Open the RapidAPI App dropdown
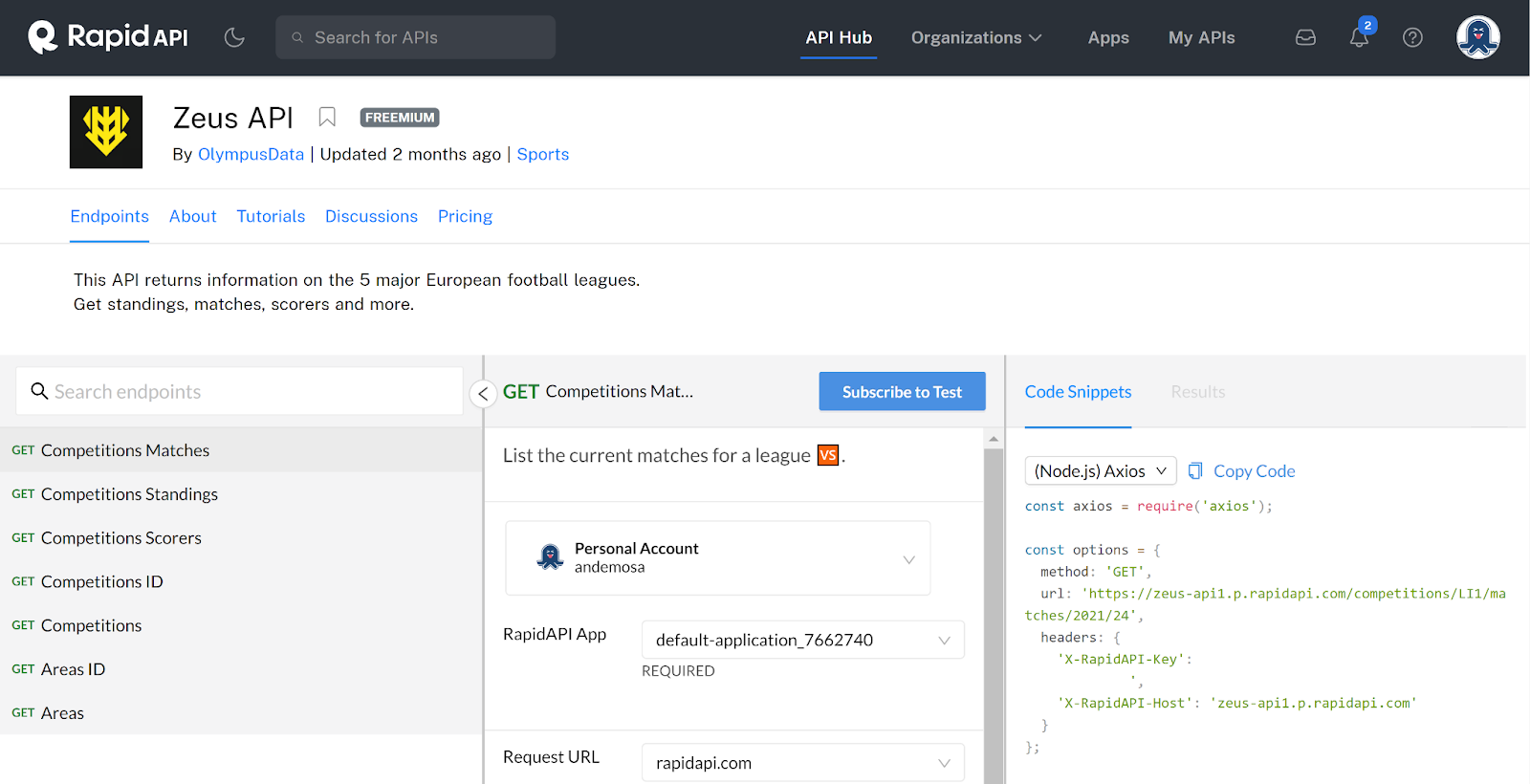Viewport: 1530px width, 784px height. 803,640
